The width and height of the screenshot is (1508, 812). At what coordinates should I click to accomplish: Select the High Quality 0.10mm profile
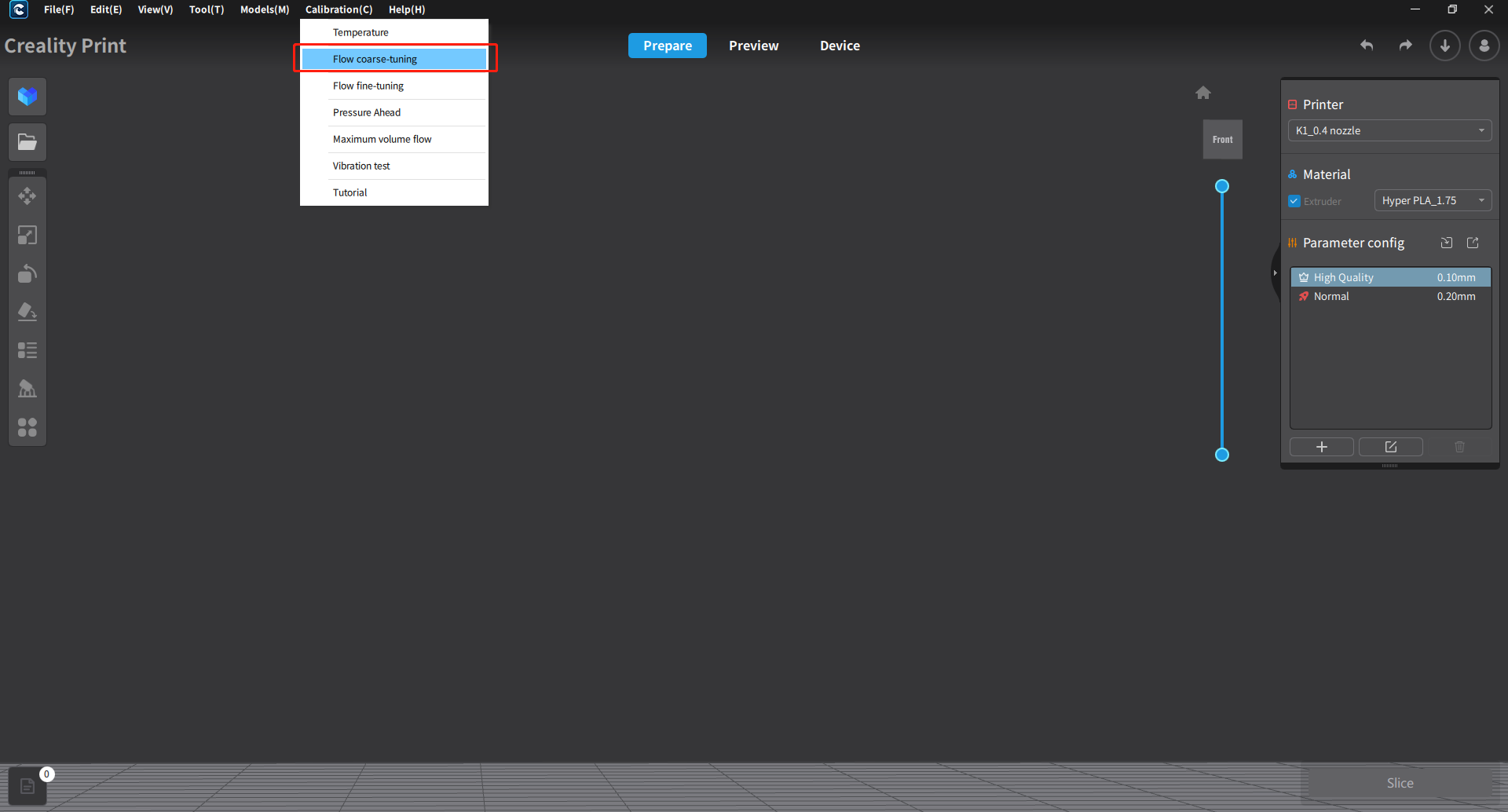(1391, 277)
